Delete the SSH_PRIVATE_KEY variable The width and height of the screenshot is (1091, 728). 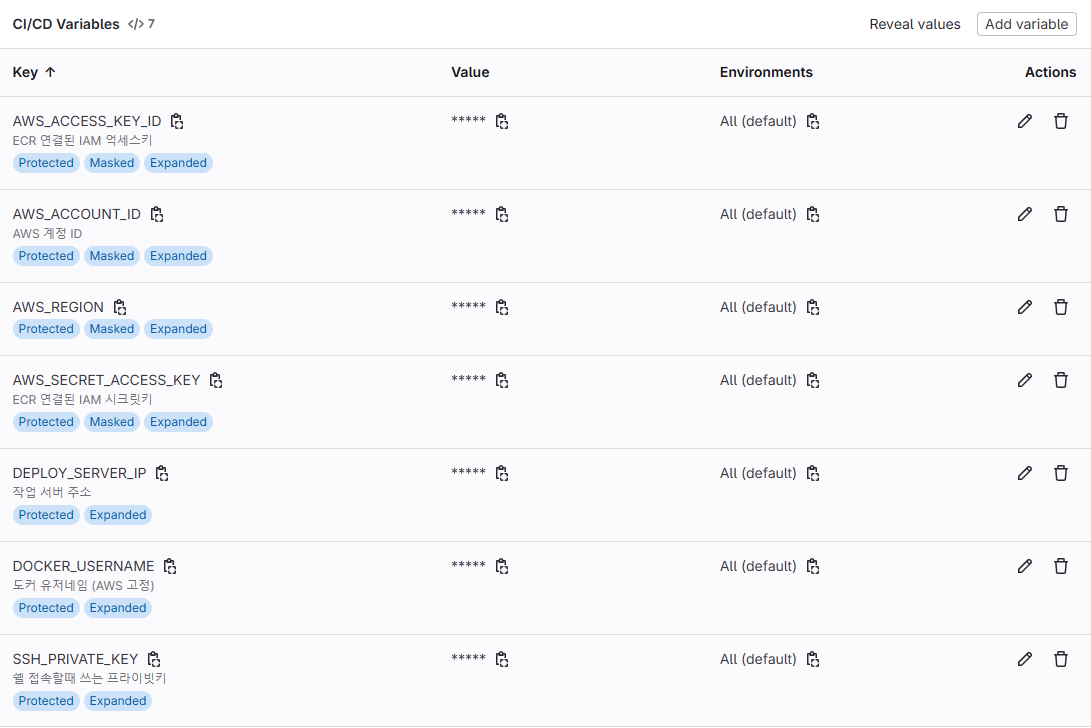(x=1060, y=659)
